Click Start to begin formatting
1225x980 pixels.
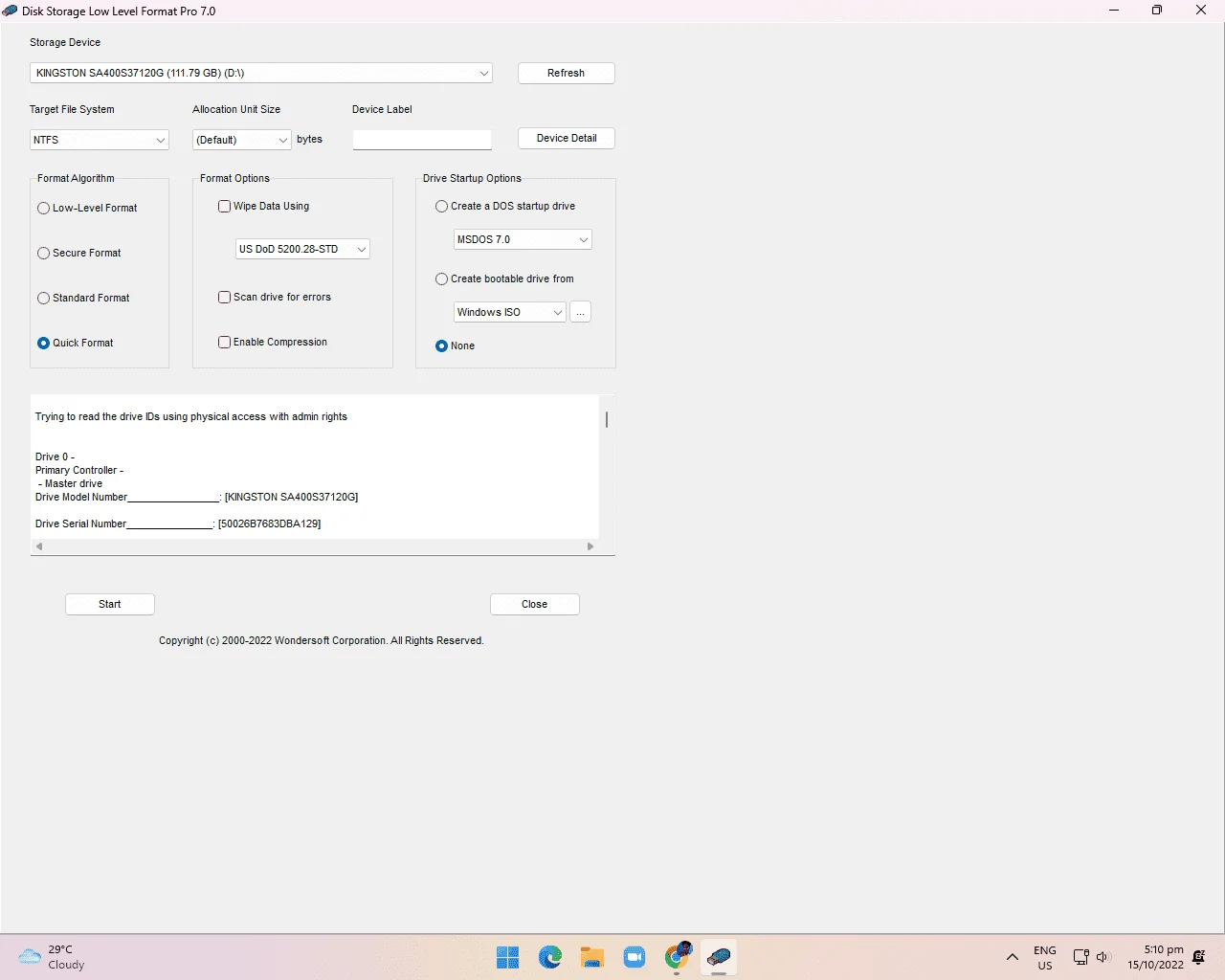(110, 604)
